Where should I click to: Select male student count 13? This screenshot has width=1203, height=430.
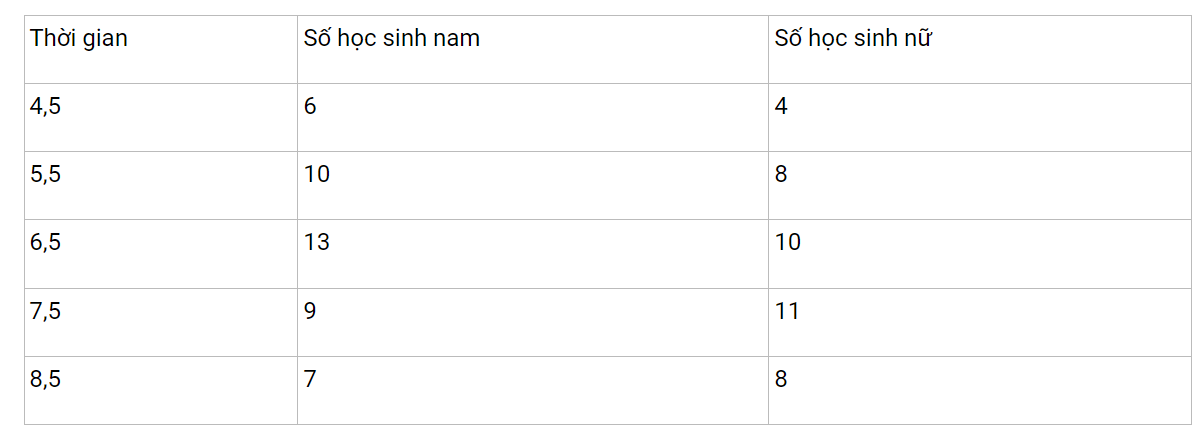[x=317, y=242]
